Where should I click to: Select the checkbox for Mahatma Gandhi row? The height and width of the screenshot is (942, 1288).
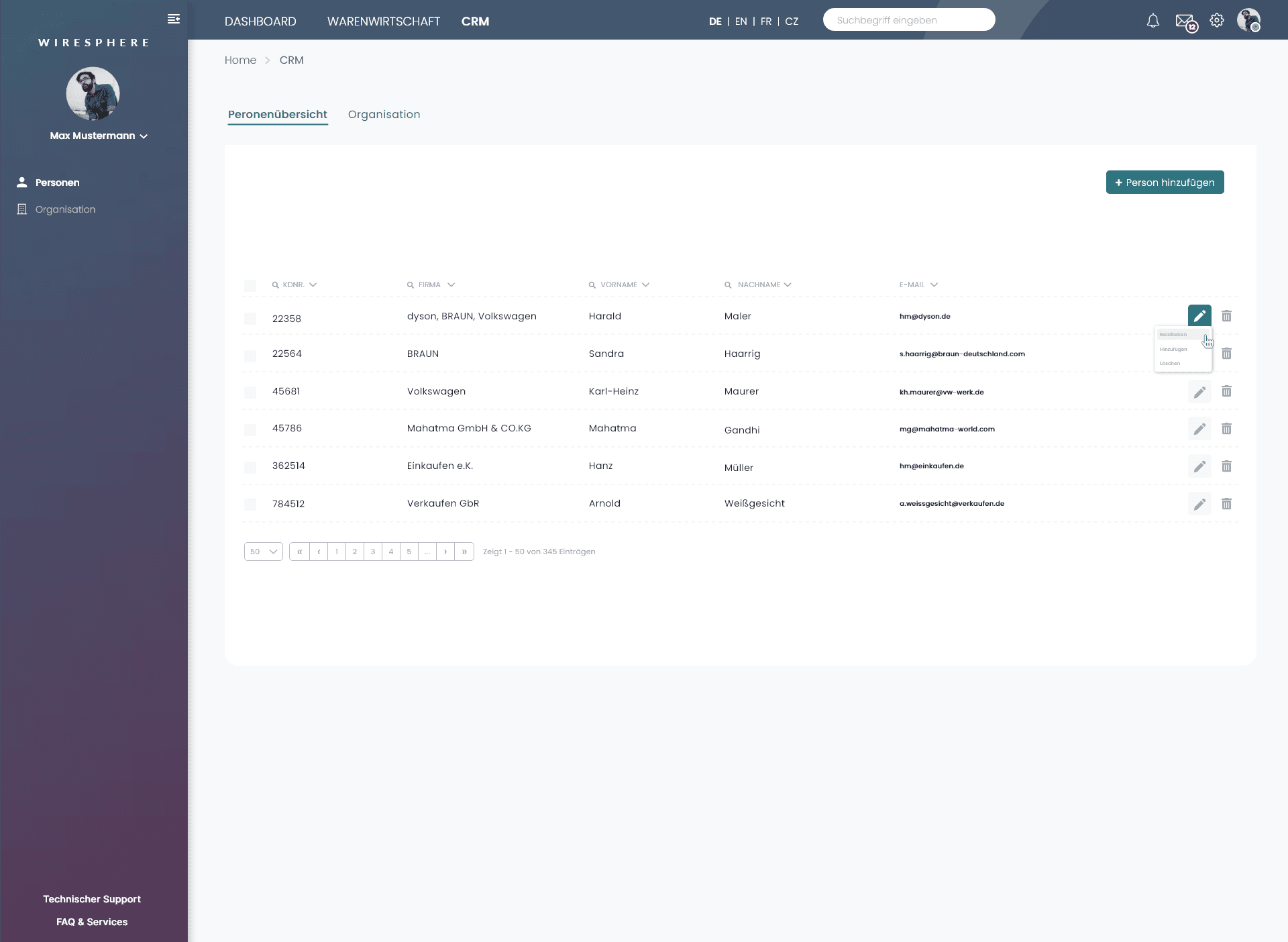(250, 429)
